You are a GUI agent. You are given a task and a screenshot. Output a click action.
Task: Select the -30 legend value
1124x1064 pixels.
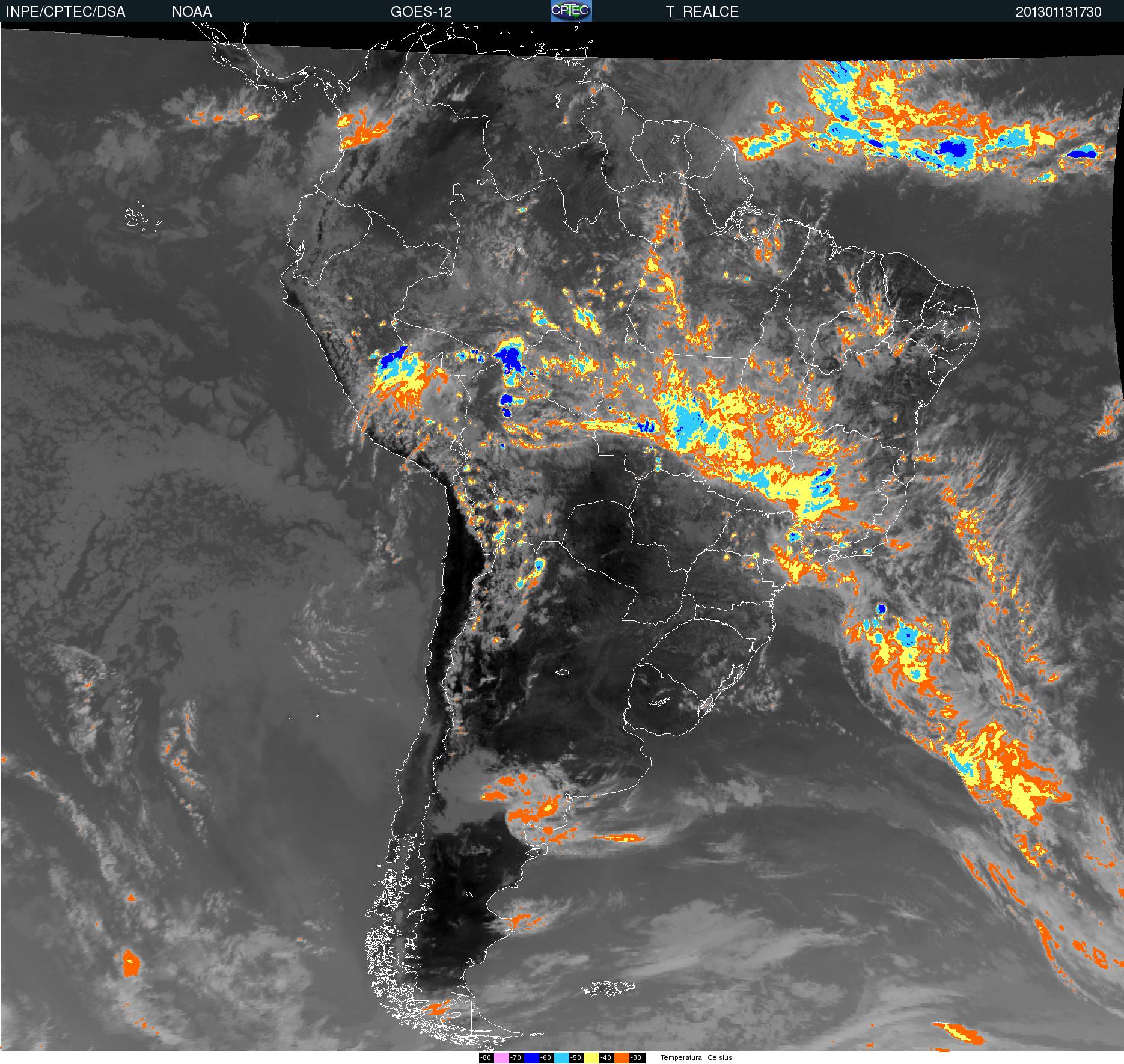(x=636, y=1058)
